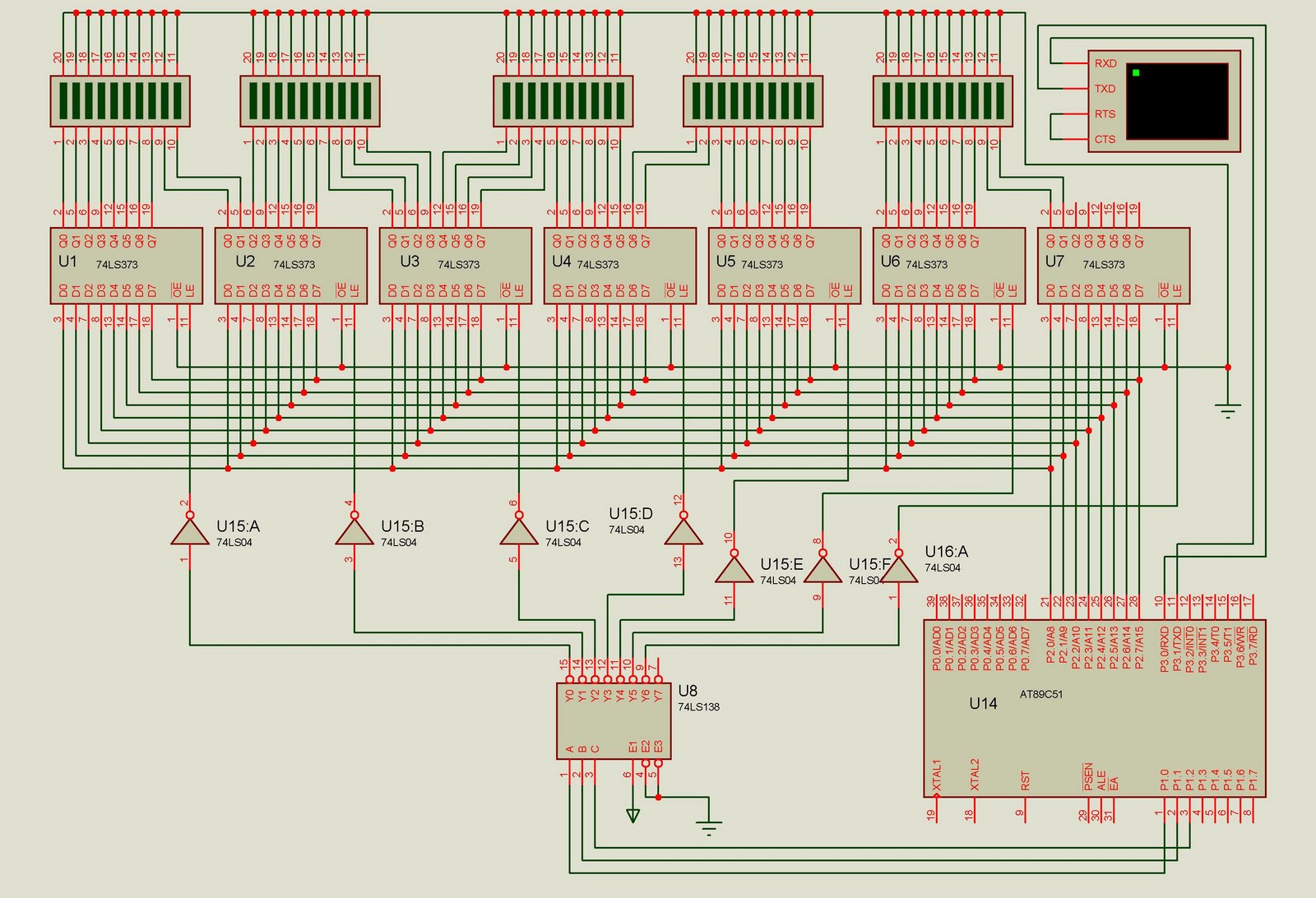Select the U2 74LS373 latch chip body
The image size is (1316, 898).
click(x=291, y=266)
